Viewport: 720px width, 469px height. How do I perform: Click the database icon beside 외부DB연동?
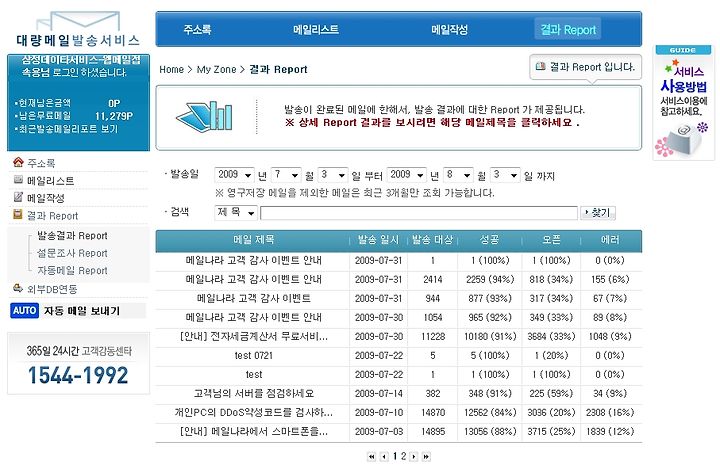coord(18,288)
